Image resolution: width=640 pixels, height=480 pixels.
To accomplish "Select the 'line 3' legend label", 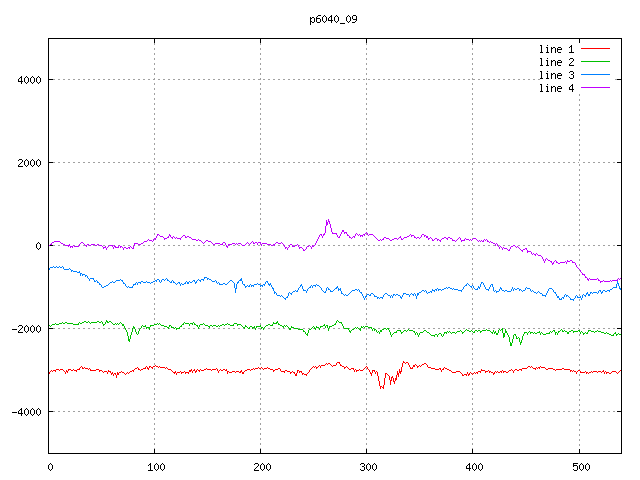I will coord(556,76).
